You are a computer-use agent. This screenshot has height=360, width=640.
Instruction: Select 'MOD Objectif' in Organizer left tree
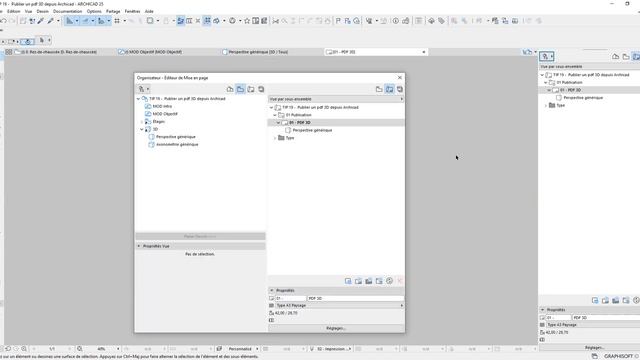tap(165, 114)
